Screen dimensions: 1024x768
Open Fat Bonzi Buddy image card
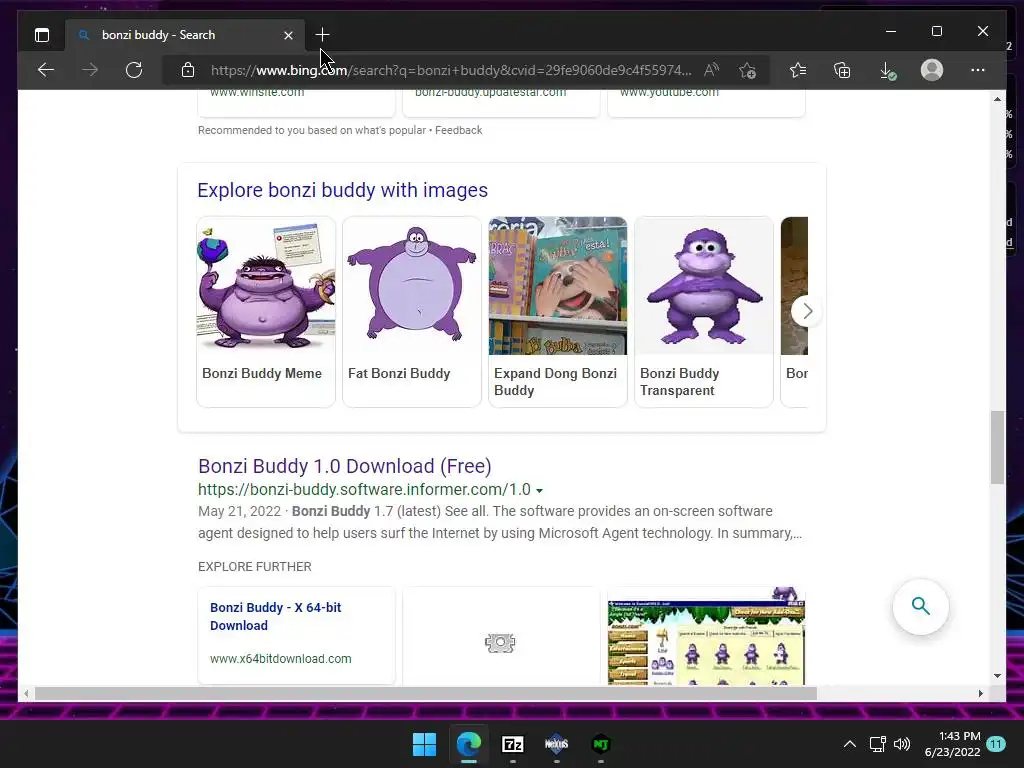(412, 312)
